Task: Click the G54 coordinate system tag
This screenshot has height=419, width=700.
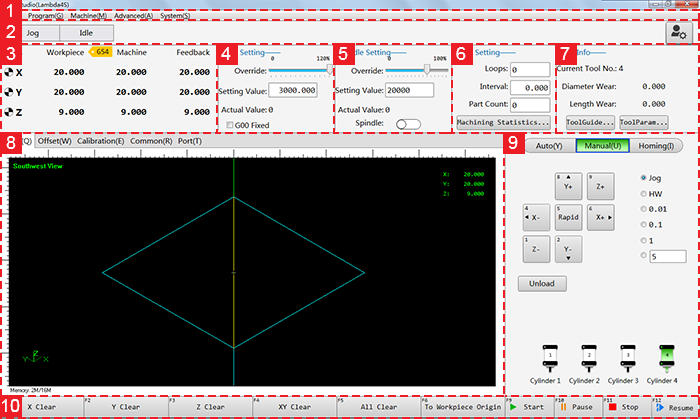Action: pyautogui.click(x=100, y=52)
